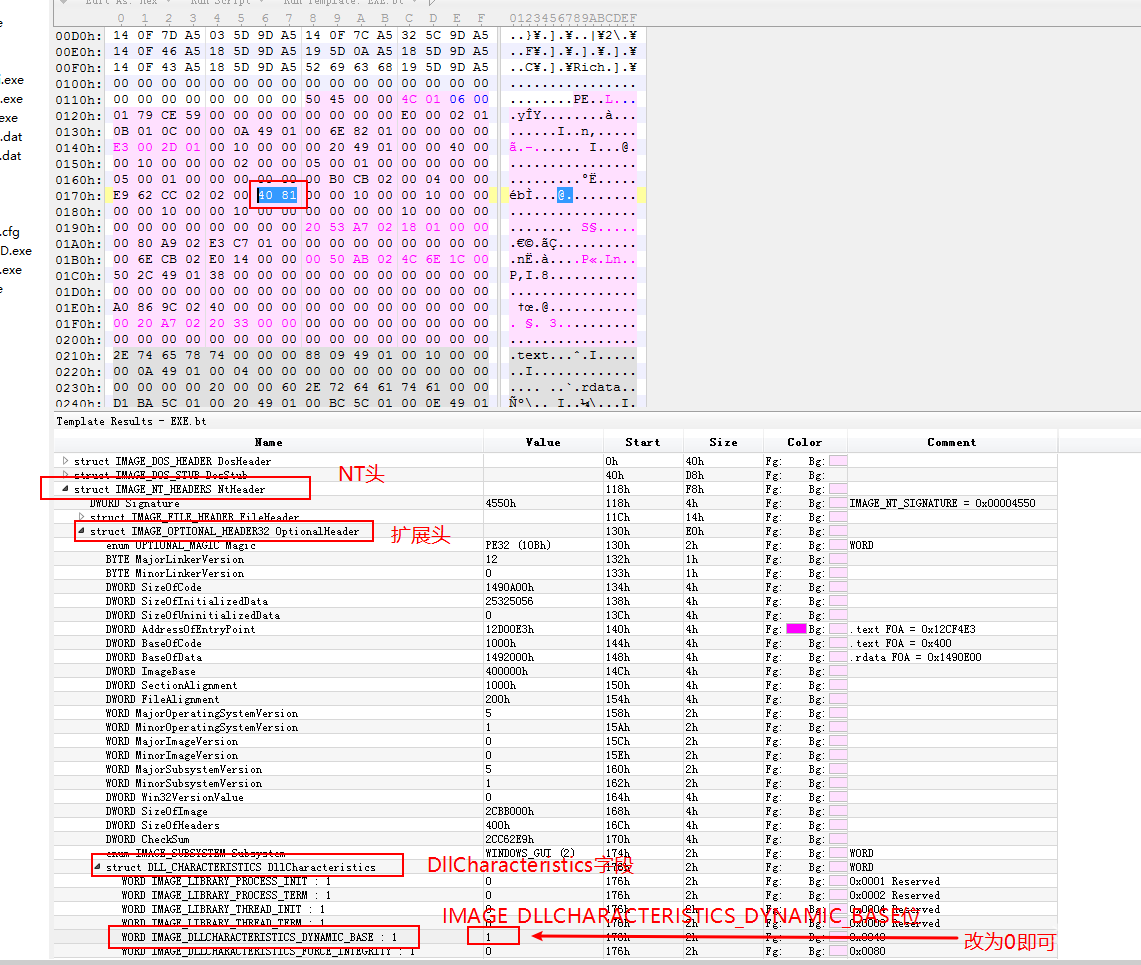
Task: Click the Value column header
Action: click(x=543, y=442)
